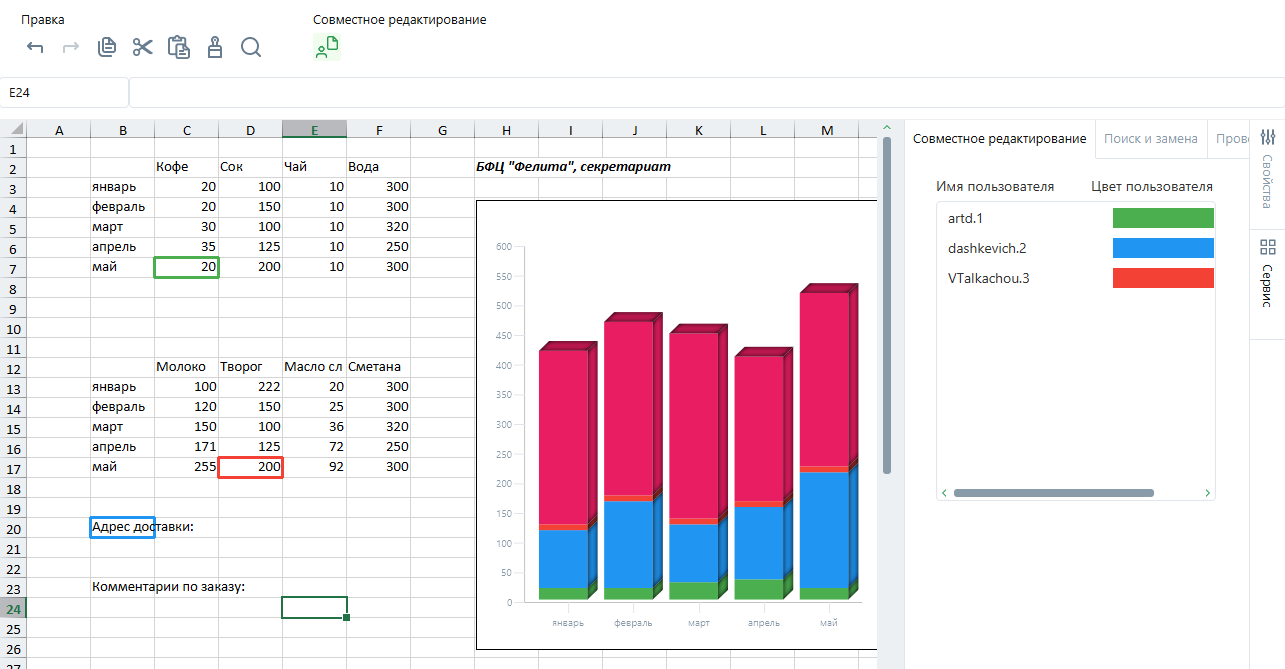The height and width of the screenshot is (669, 1285).
Task: Select column header E
Action: [314, 130]
